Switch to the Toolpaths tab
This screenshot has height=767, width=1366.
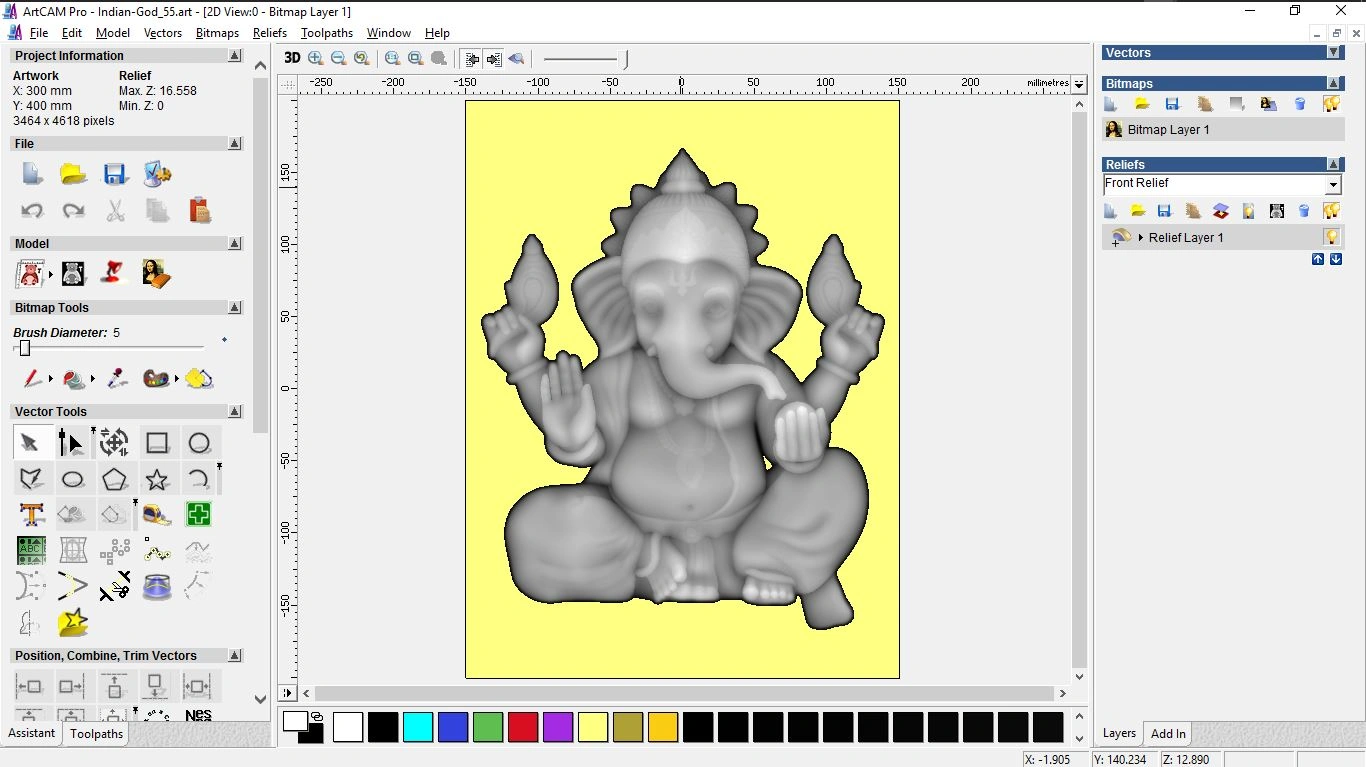[96, 733]
